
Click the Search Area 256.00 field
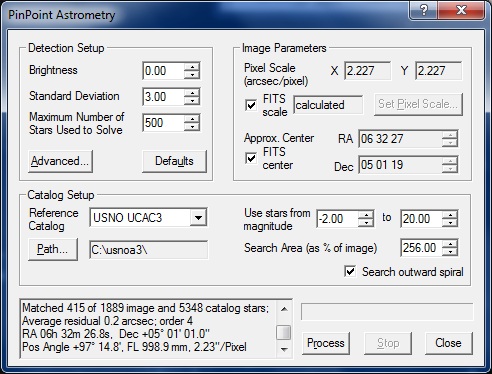421,248
